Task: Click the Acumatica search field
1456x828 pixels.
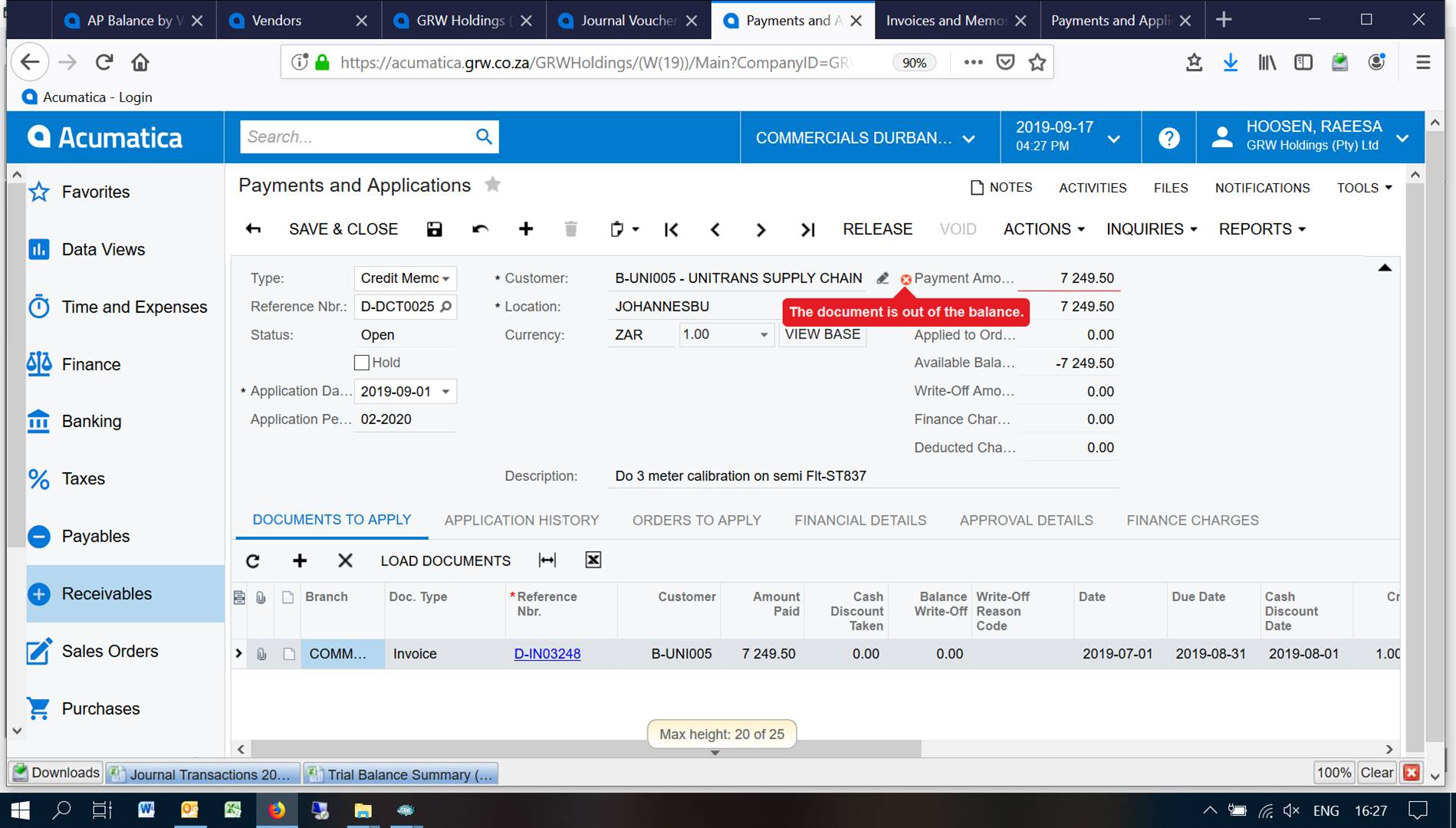Action: click(357, 137)
